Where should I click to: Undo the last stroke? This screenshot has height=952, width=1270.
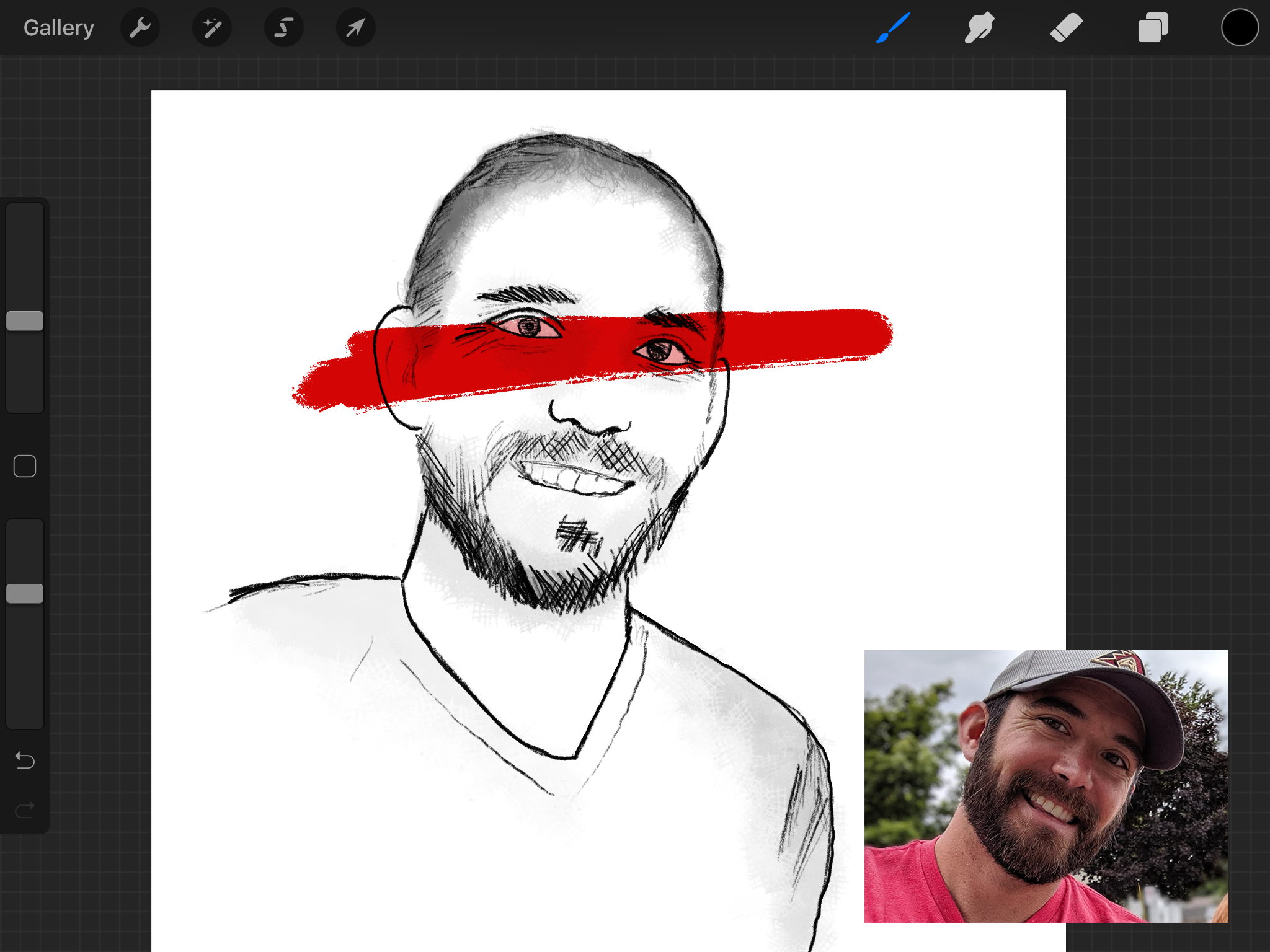(25, 760)
